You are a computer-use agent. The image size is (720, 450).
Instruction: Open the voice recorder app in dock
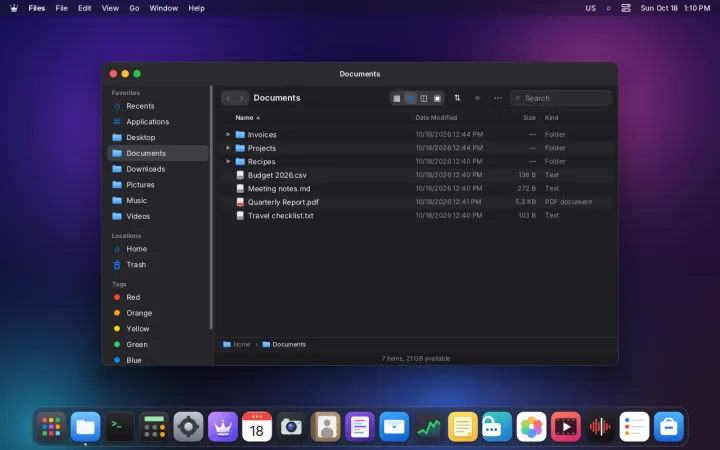600,427
